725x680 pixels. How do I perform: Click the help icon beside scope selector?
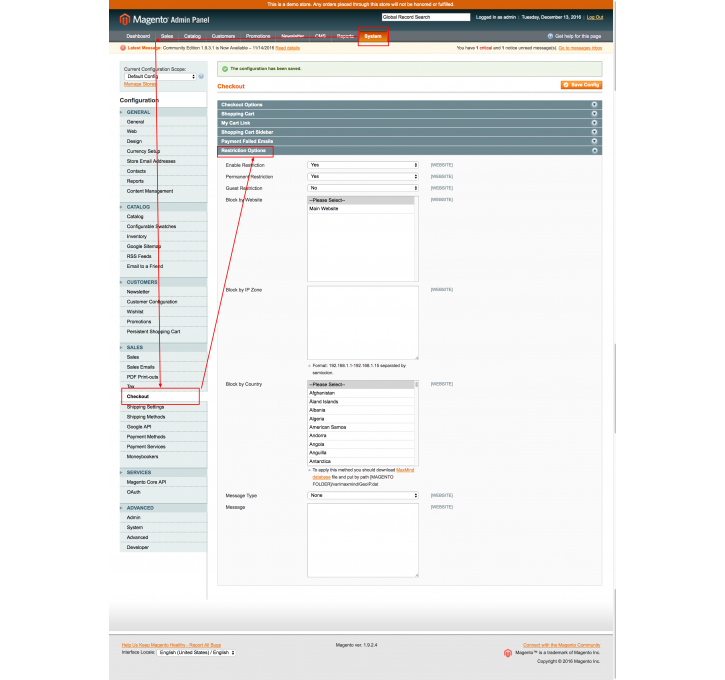click(201, 76)
